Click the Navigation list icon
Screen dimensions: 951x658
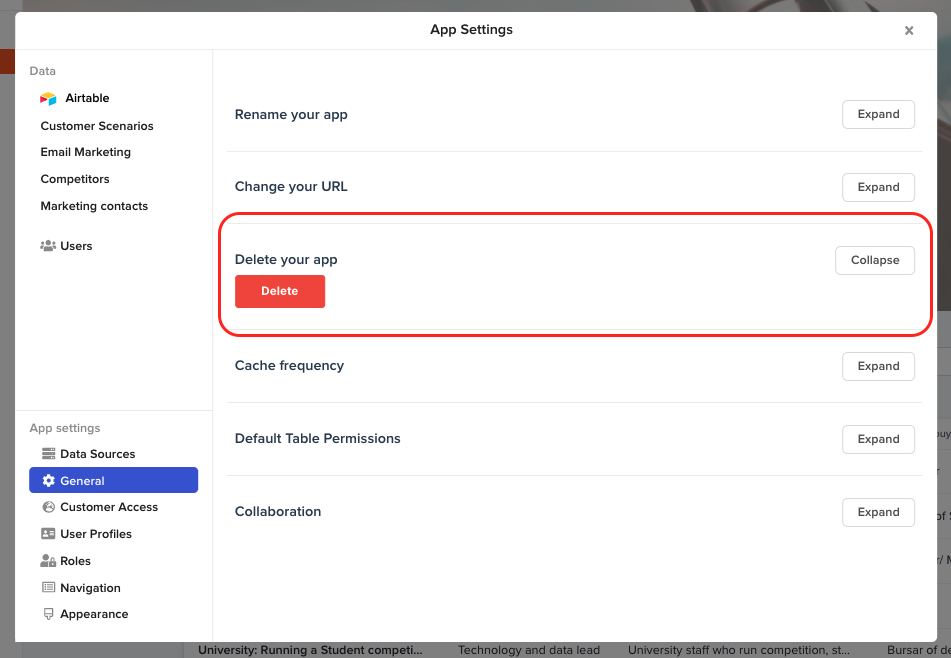[x=49, y=587]
